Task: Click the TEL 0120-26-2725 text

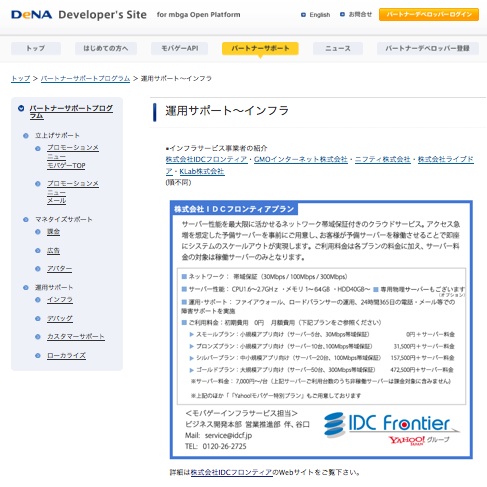Action: (216, 446)
